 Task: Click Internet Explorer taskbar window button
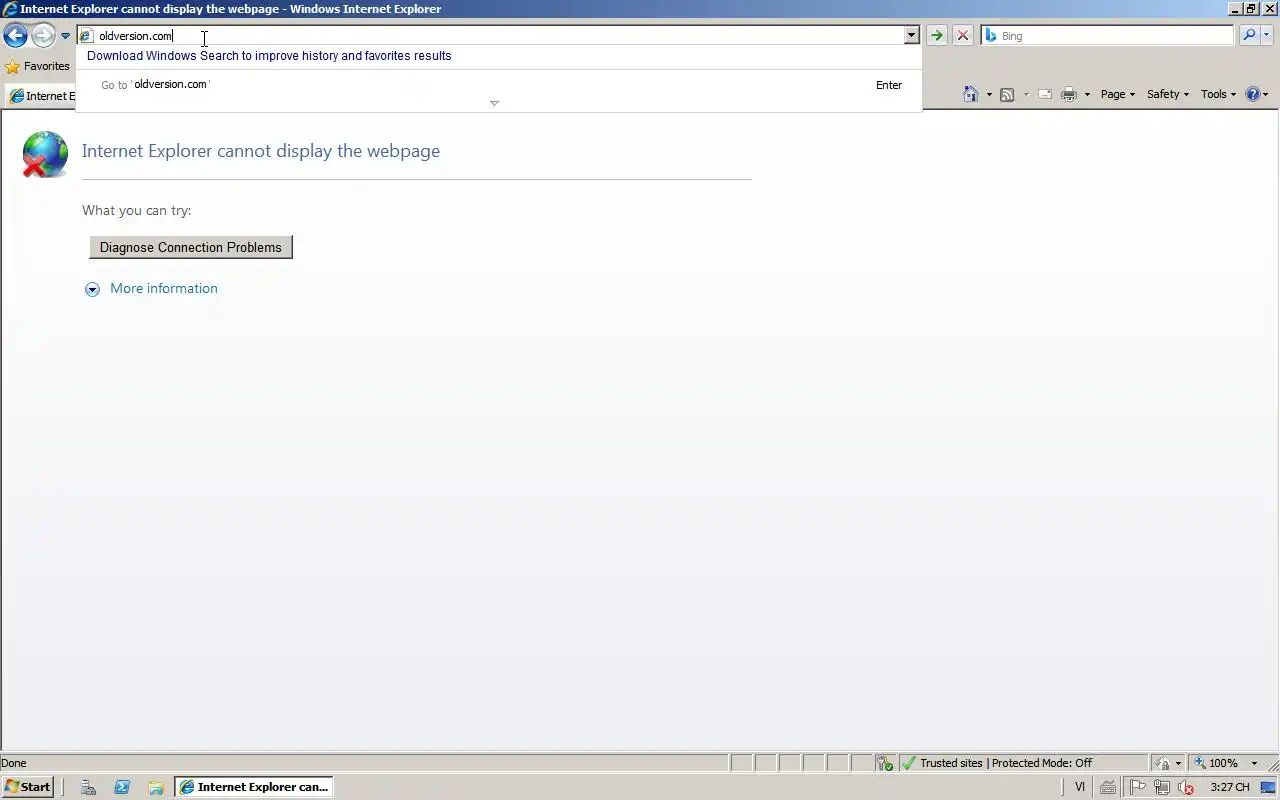point(254,787)
